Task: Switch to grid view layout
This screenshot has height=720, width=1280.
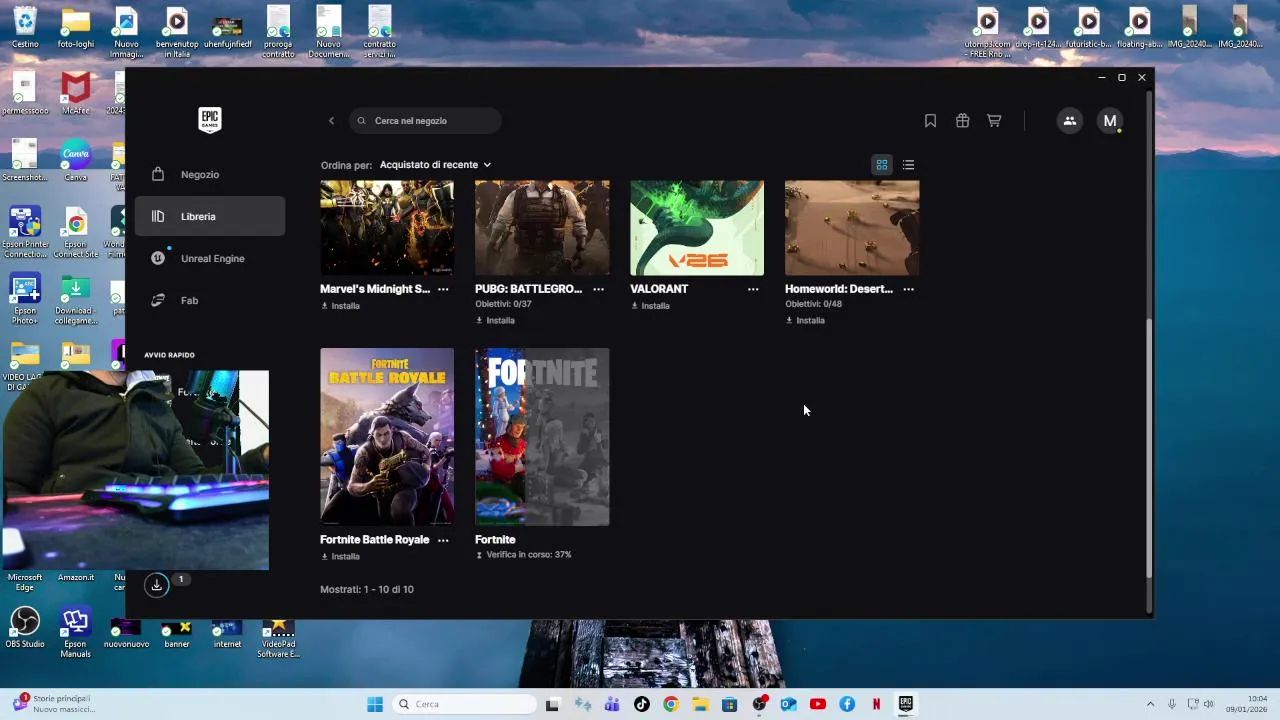Action: (x=882, y=165)
